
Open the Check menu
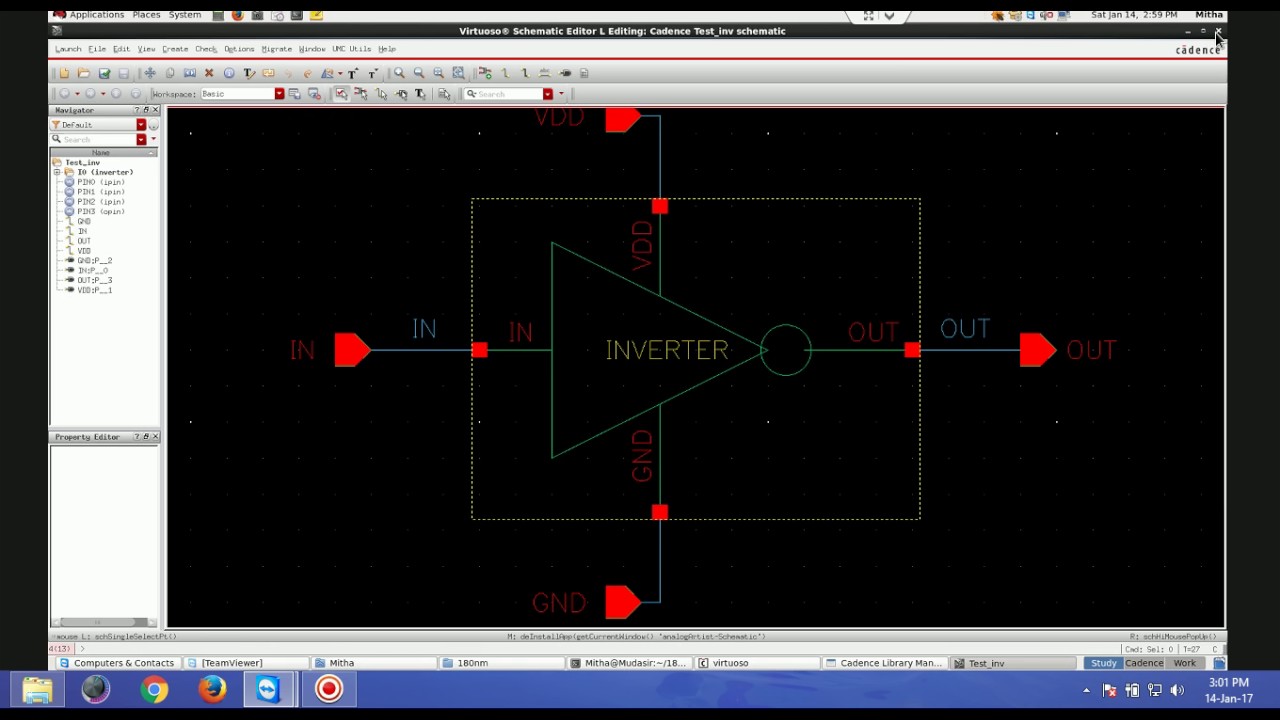206,49
